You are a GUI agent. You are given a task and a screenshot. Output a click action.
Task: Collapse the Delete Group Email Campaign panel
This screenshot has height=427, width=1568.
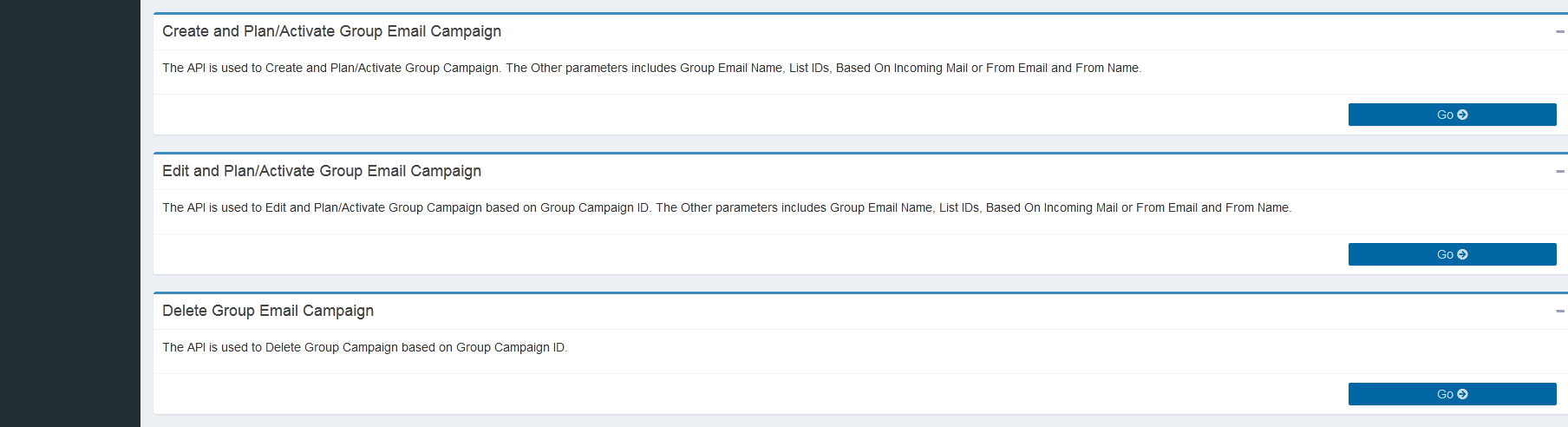[x=1559, y=312]
